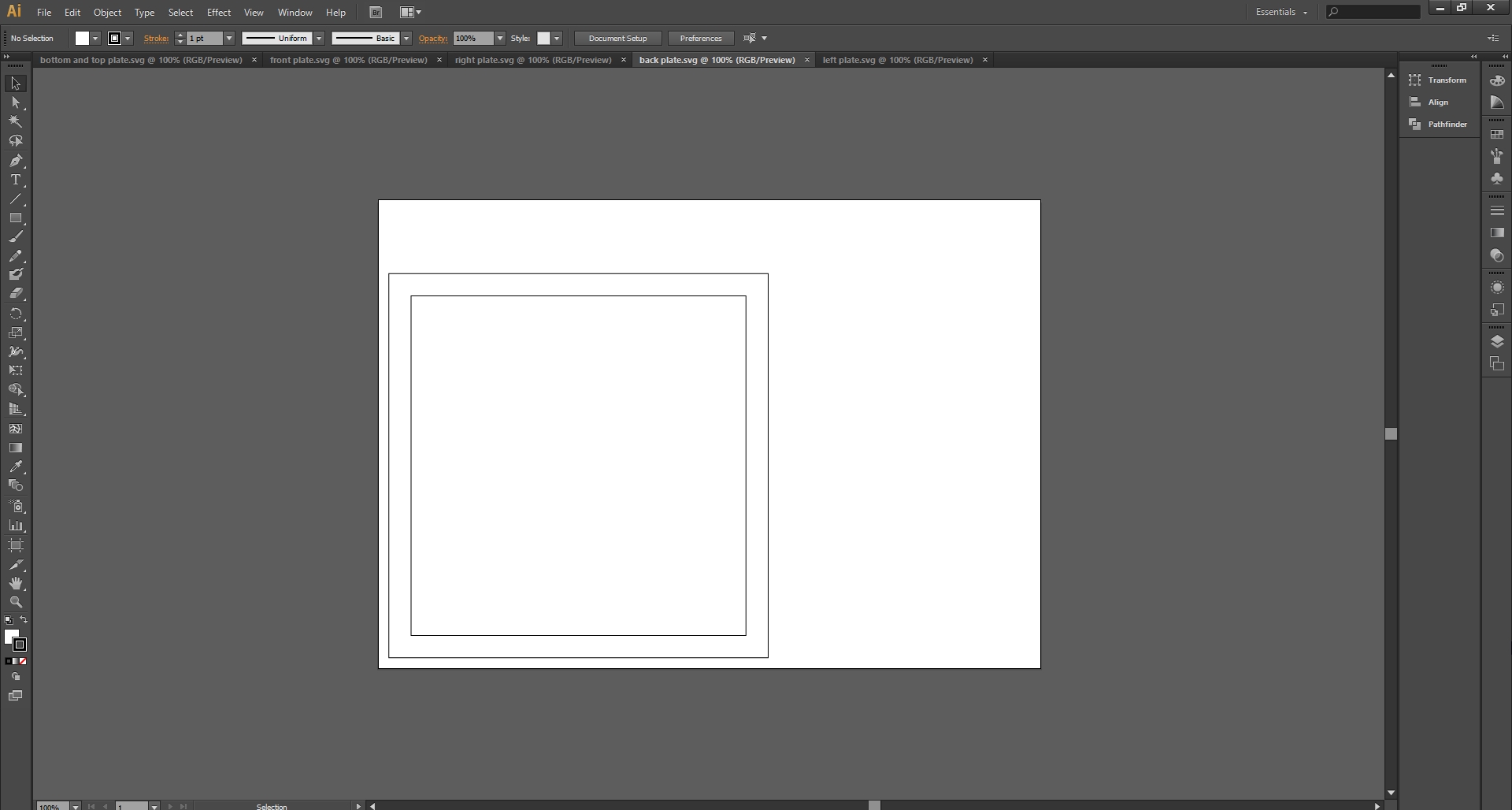Screen dimensions: 1512x810
Task: Expand the stroke weight dropdown
Action: [229, 38]
